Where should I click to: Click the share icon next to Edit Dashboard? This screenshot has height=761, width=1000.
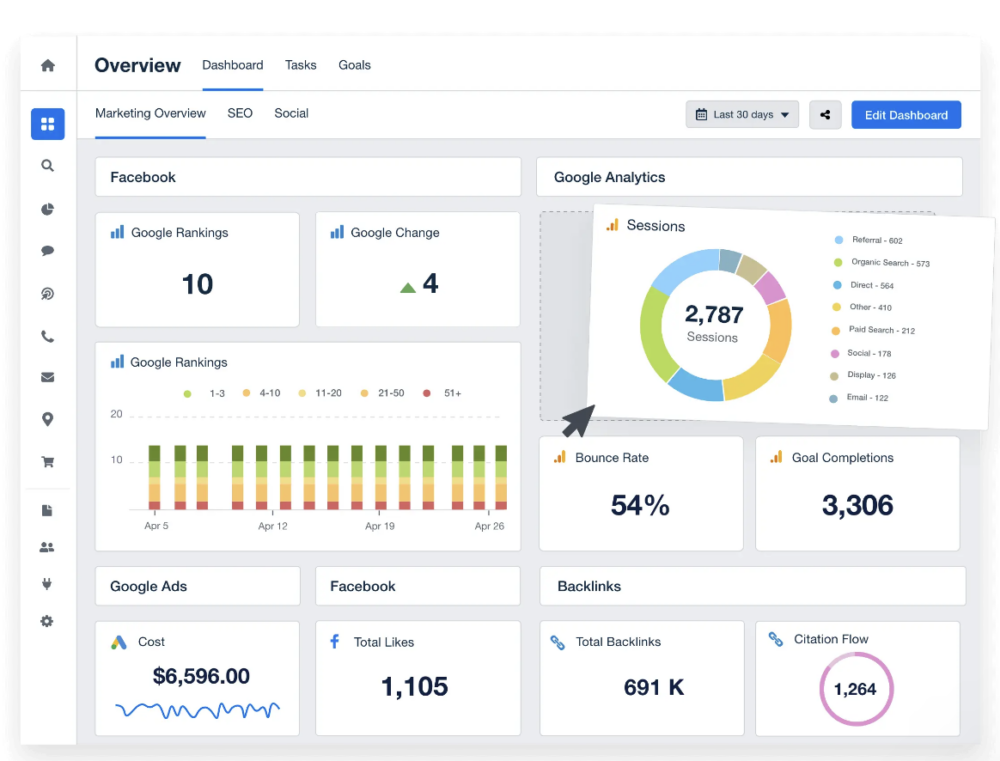pyautogui.click(x=825, y=115)
